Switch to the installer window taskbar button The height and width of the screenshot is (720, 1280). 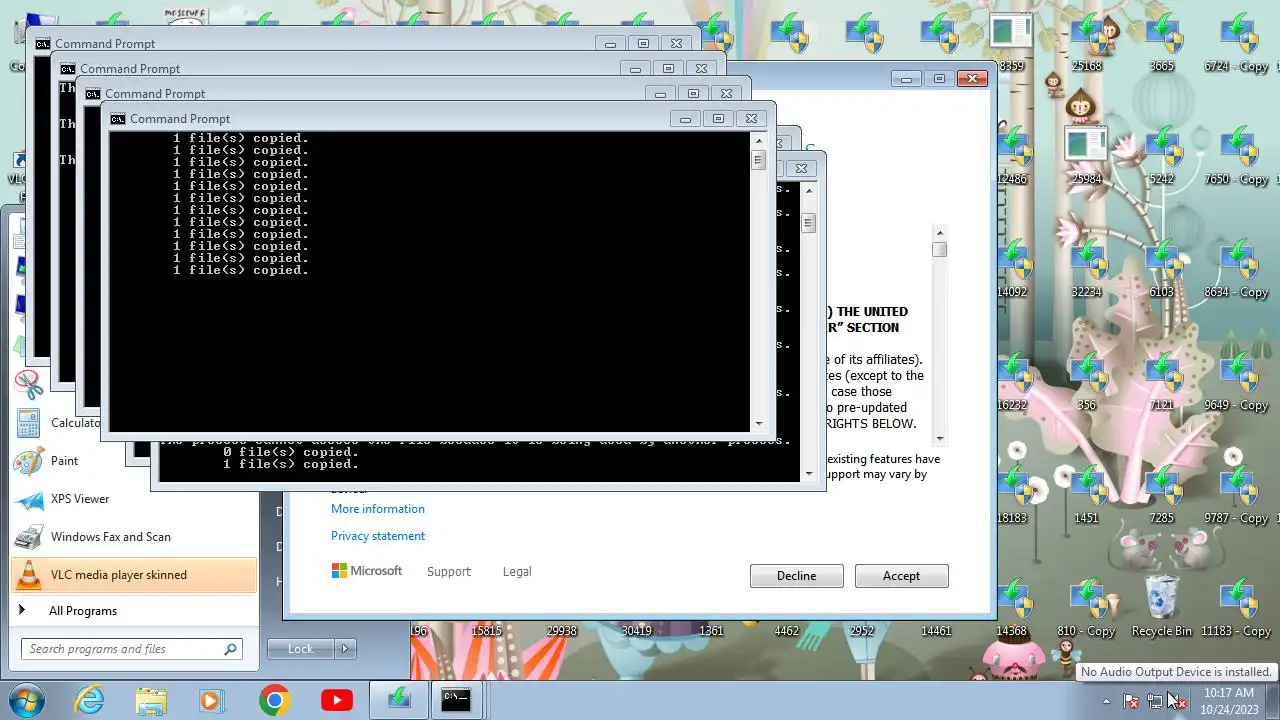[x=399, y=700]
